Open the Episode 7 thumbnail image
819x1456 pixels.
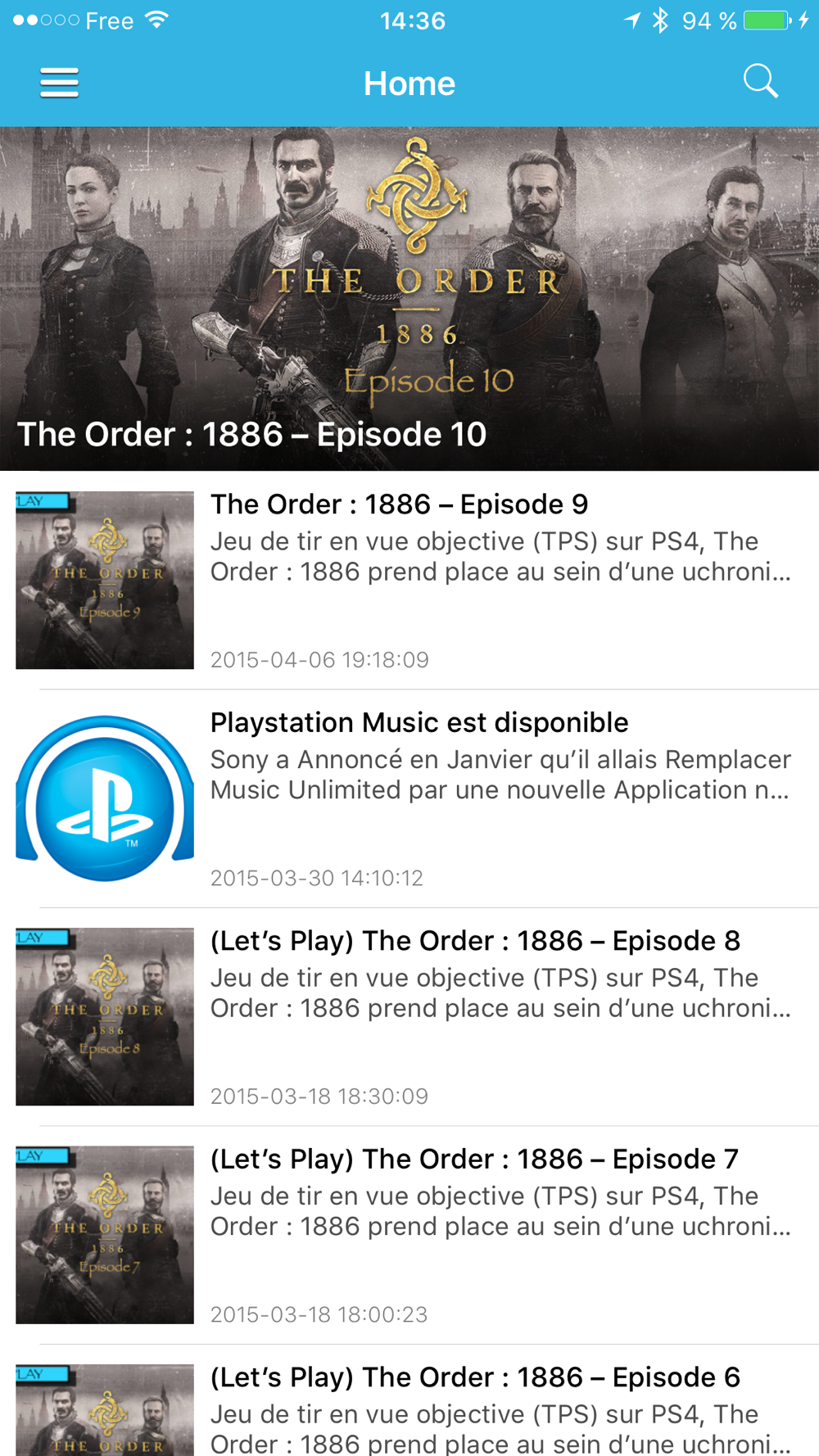coord(105,1235)
